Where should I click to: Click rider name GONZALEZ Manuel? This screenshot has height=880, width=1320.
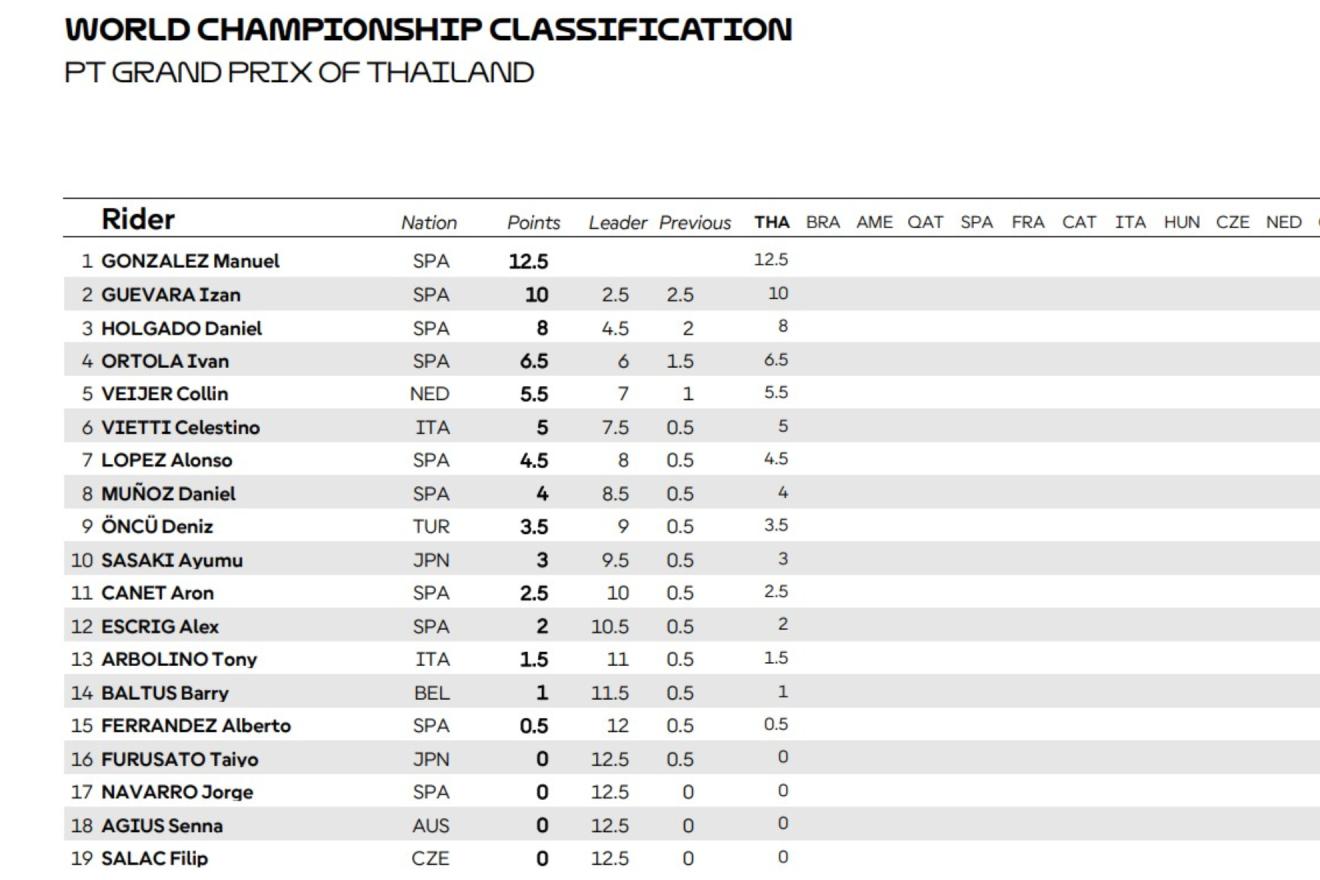point(190,261)
